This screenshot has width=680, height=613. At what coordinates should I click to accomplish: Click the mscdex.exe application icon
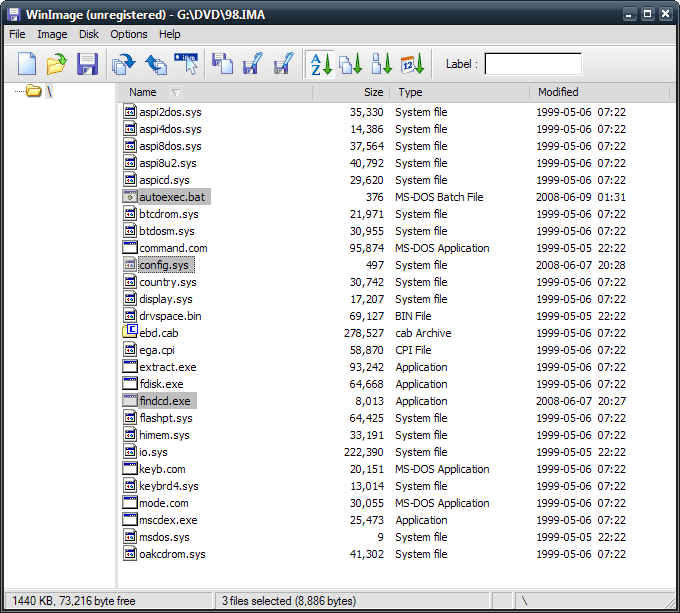pos(130,519)
